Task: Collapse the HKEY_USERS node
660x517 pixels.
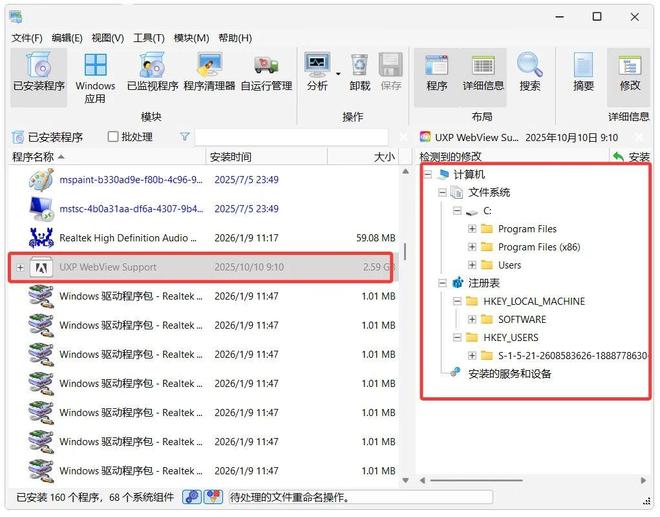Action: 457,337
